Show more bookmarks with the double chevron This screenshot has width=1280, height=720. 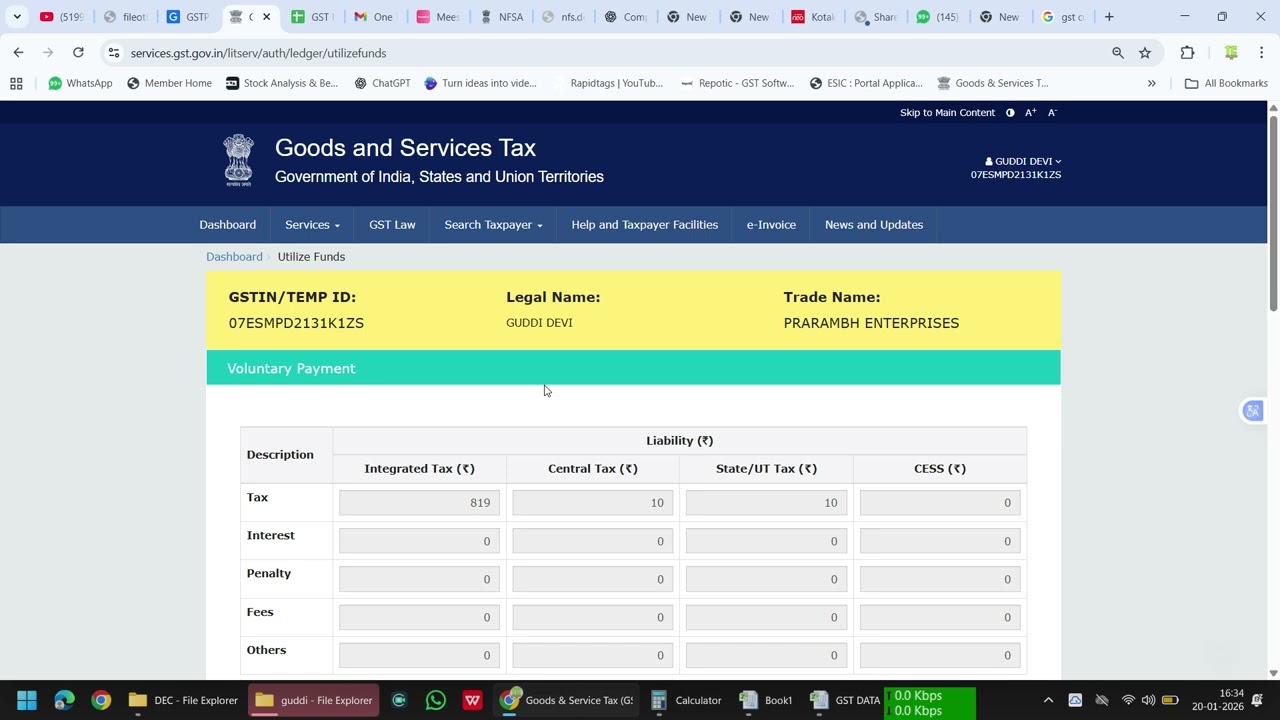tap(1151, 83)
